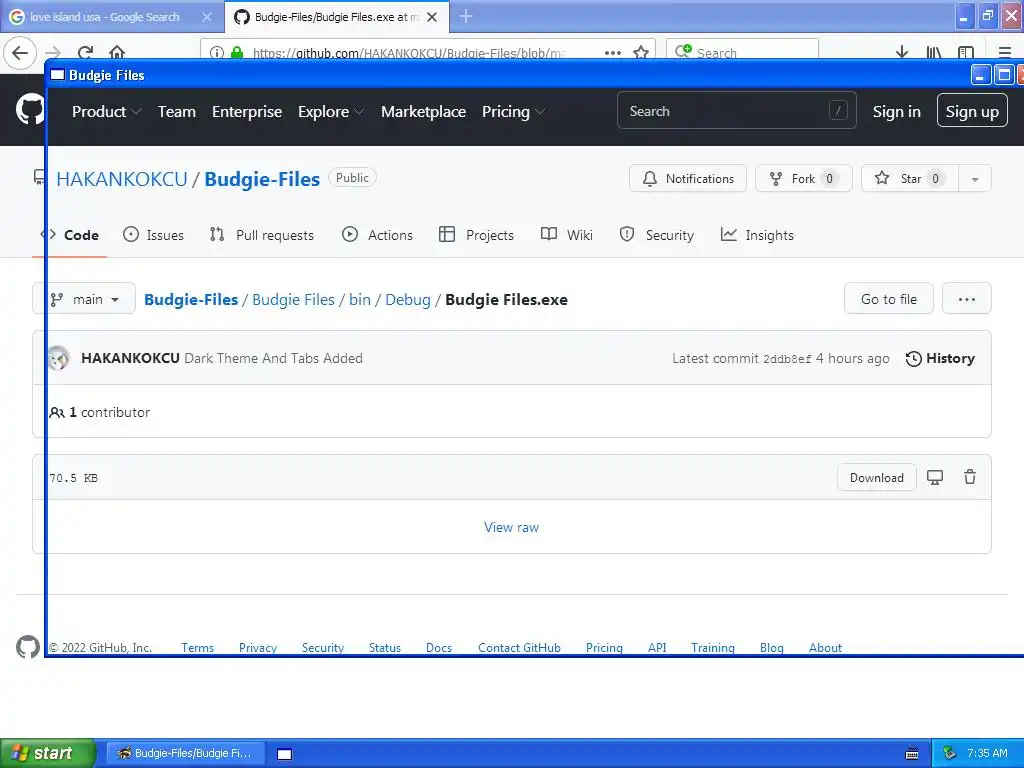Open Star lists dropdown arrow

tap(975, 179)
